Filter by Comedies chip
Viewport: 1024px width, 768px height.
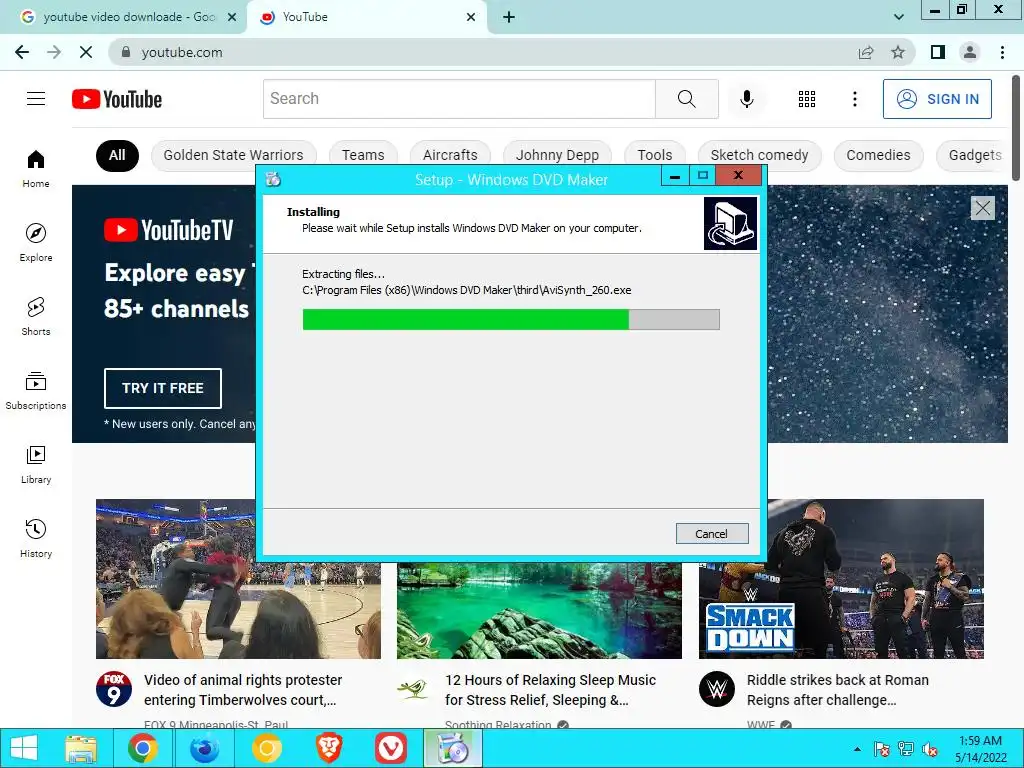click(x=878, y=155)
